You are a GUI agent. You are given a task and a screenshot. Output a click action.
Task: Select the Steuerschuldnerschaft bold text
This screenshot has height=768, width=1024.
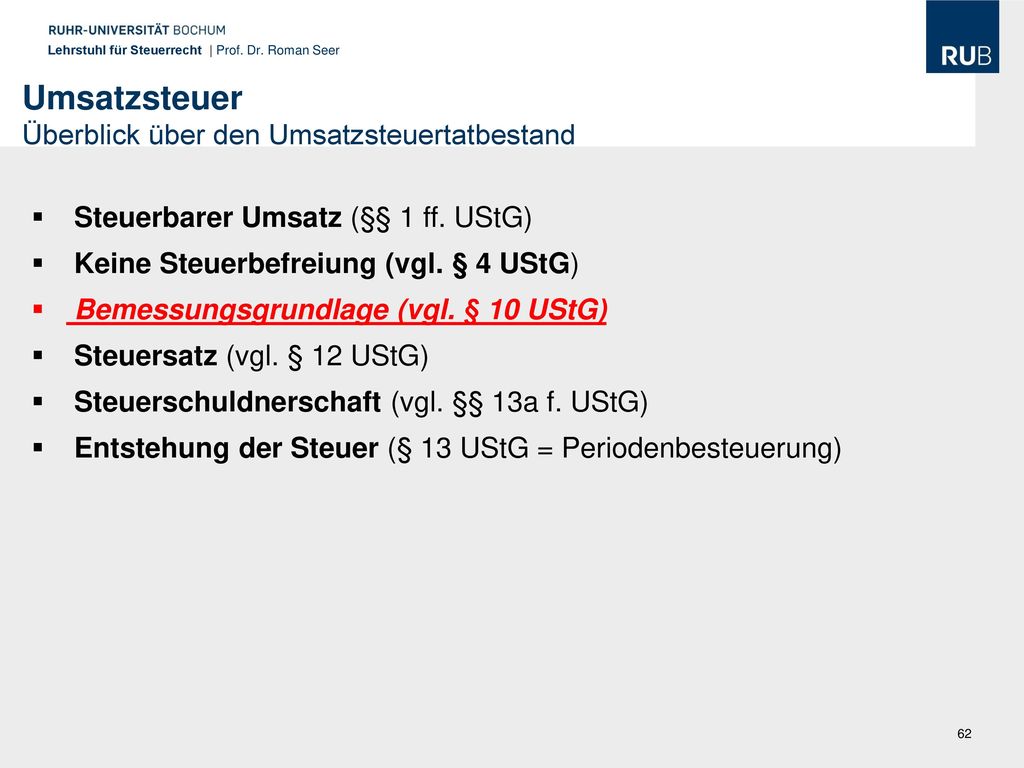pos(227,402)
